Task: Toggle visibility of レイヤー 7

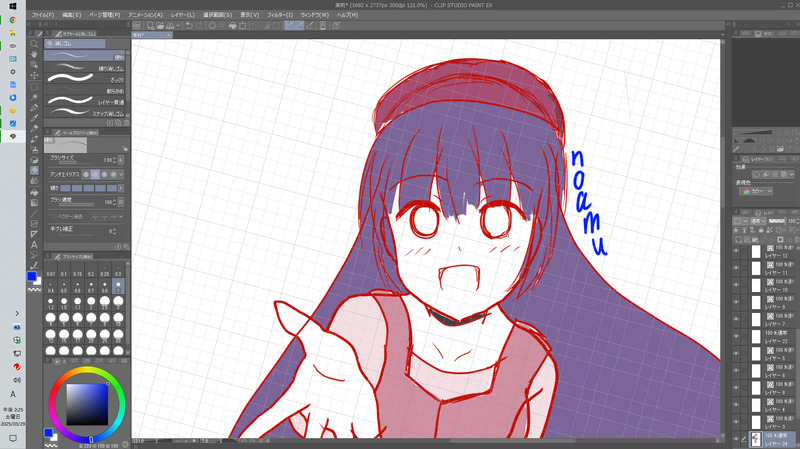Action: pyautogui.click(x=736, y=319)
